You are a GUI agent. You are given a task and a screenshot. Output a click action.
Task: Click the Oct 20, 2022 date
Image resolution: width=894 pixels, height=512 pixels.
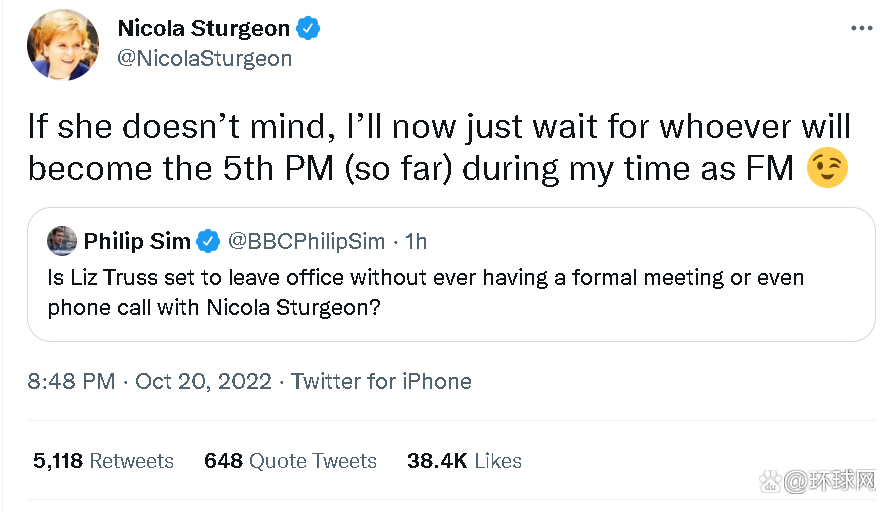[203, 381]
